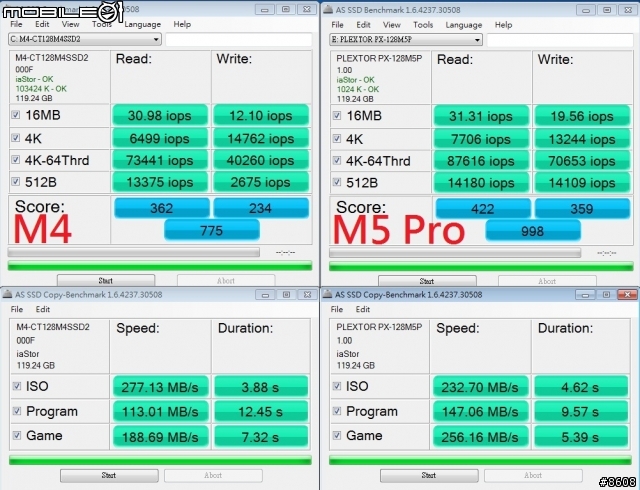Image resolution: width=640 pixels, height=490 pixels.
Task: Close the PLEXTOR copy-benchmark window
Action: 627,294
